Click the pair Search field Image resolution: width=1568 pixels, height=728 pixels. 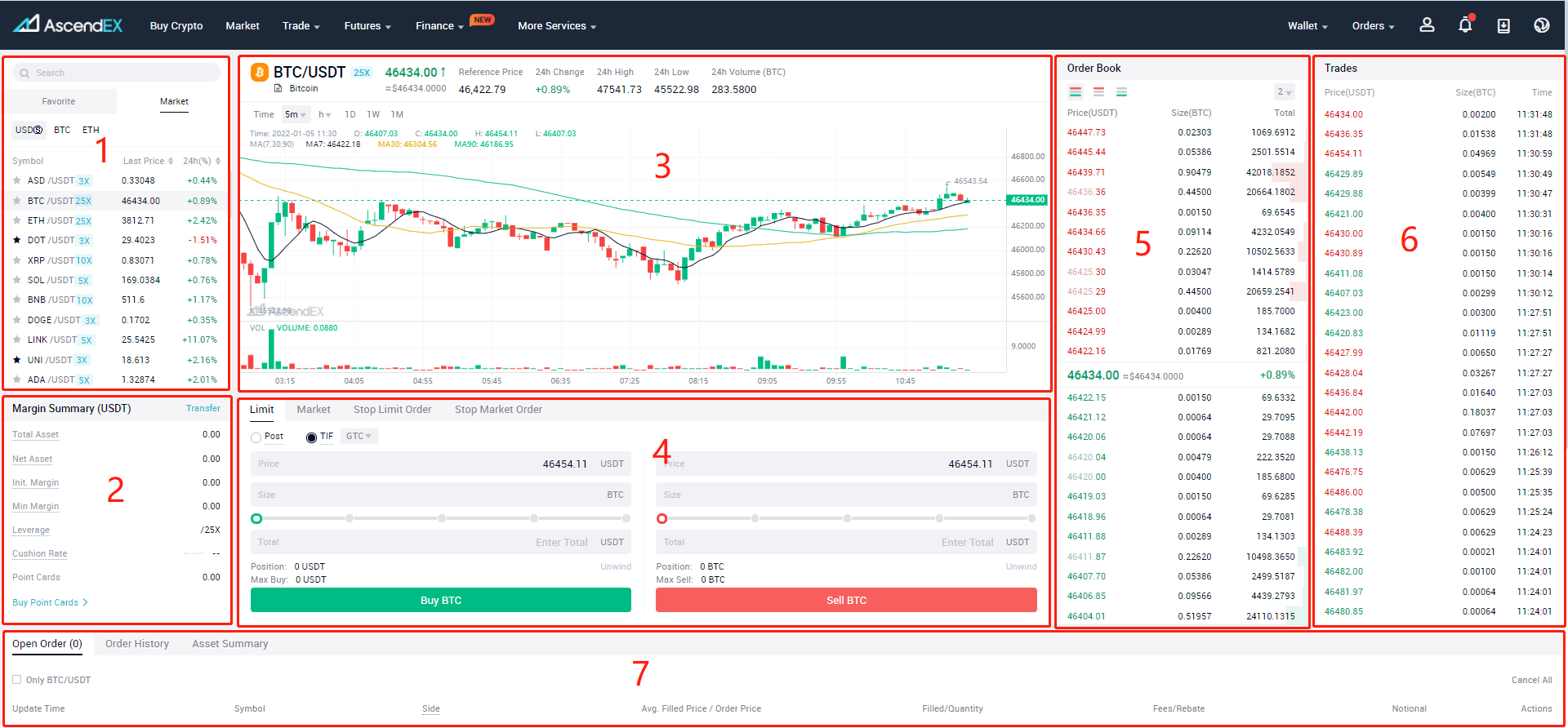[116, 73]
